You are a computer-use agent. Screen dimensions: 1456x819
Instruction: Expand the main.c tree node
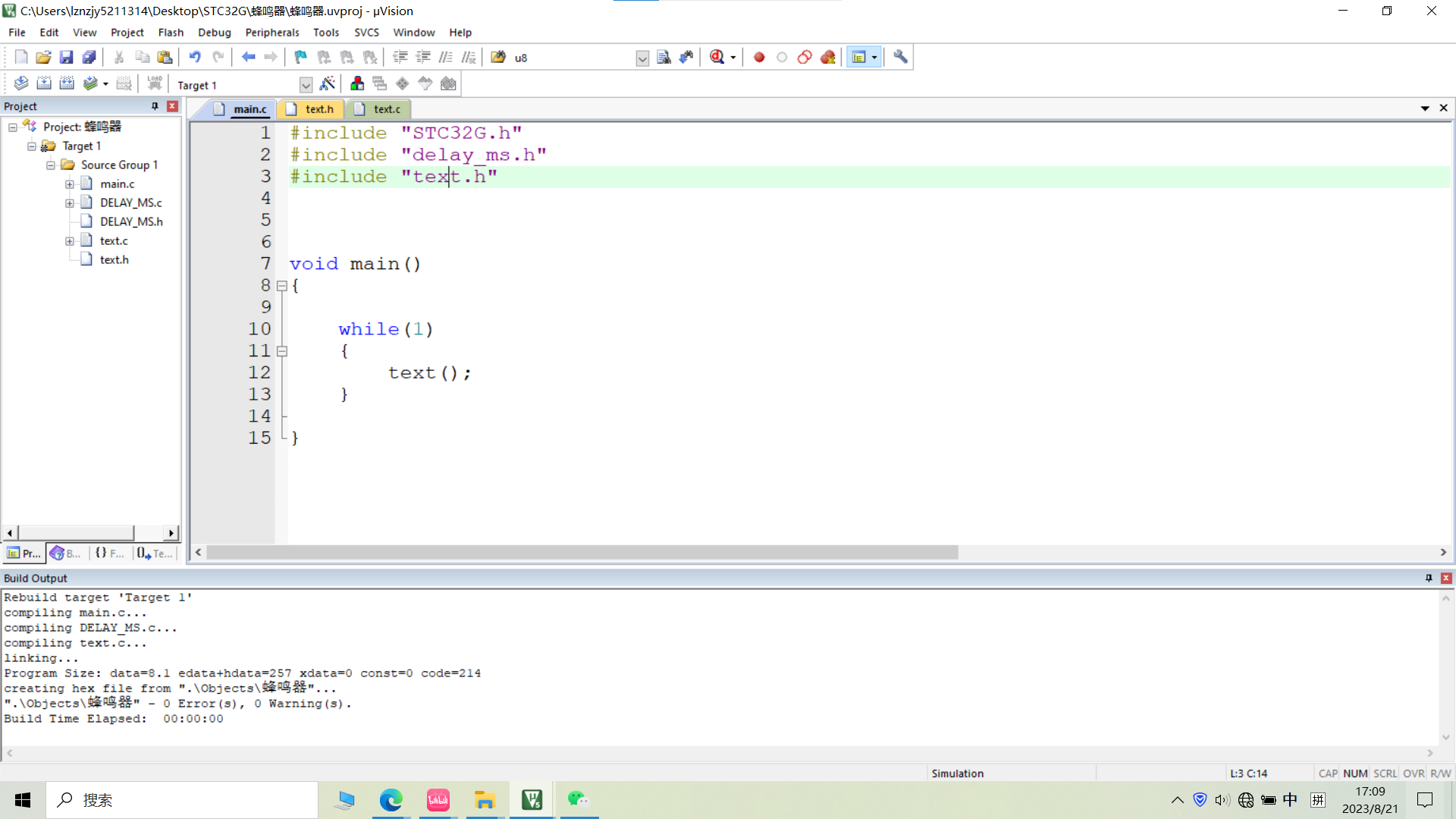click(x=70, y=184)
